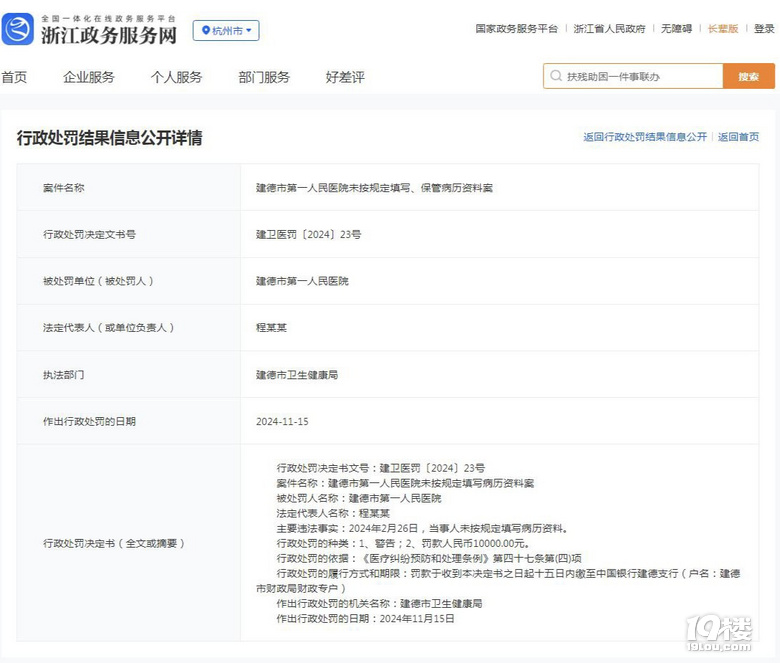This screenshot has width=780, height=663.
Task: Select document number 建卫医罚〔2024〕23号 in the table cell
Action: [308, 234]
